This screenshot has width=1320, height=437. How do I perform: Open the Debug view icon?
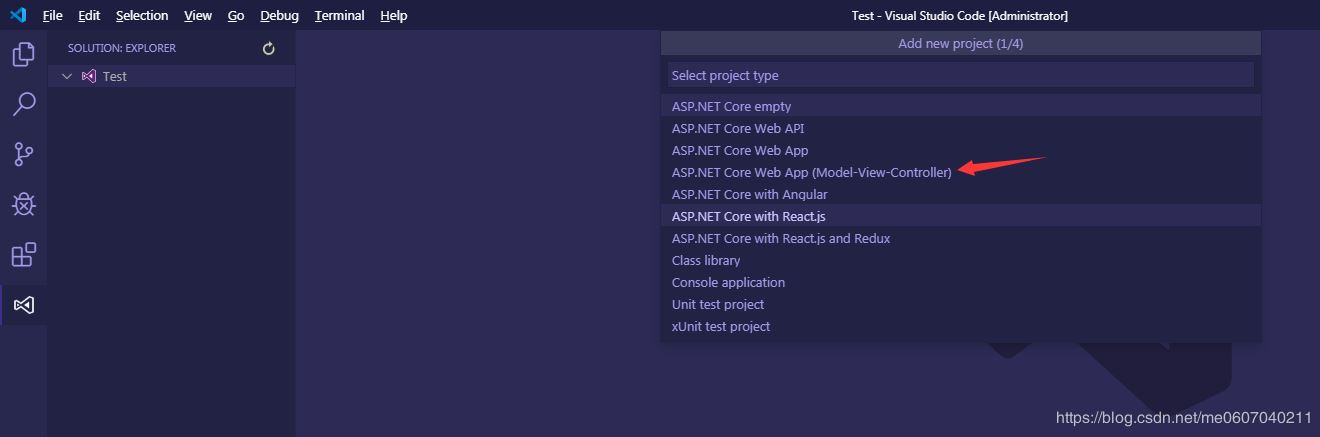pos(23,204)
